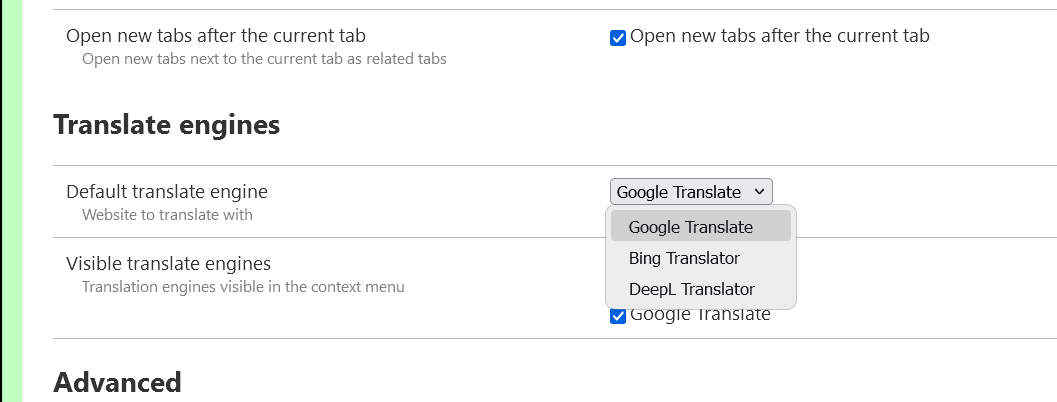This screenshot has height=402, width=1057.
Task: Toggle the Google Translate visible engine checkbox
Action: (618, 316)
